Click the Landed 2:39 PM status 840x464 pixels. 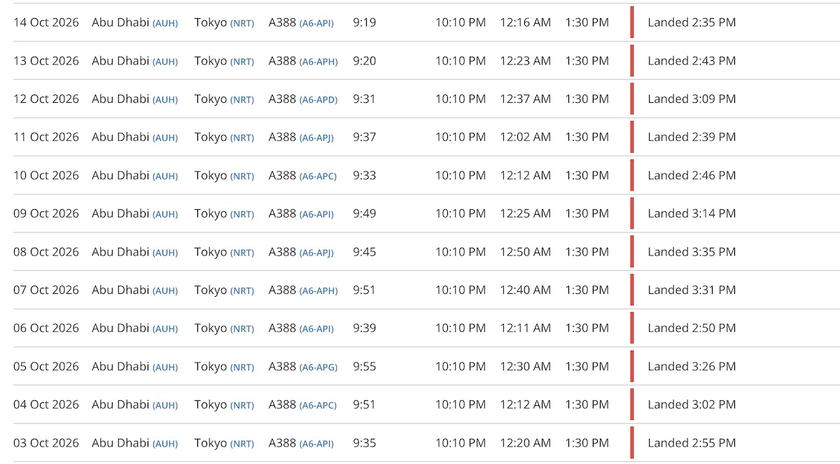point(692,137)
